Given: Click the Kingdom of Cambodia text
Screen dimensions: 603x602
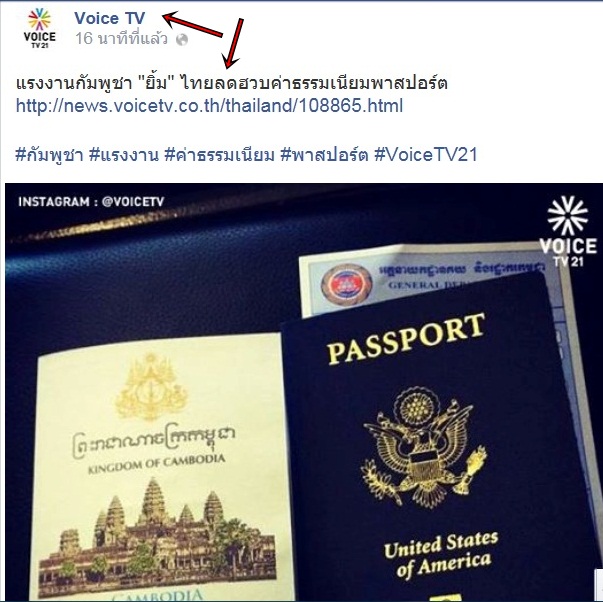Looking at the screenshot, I should [x=157, y=464].
